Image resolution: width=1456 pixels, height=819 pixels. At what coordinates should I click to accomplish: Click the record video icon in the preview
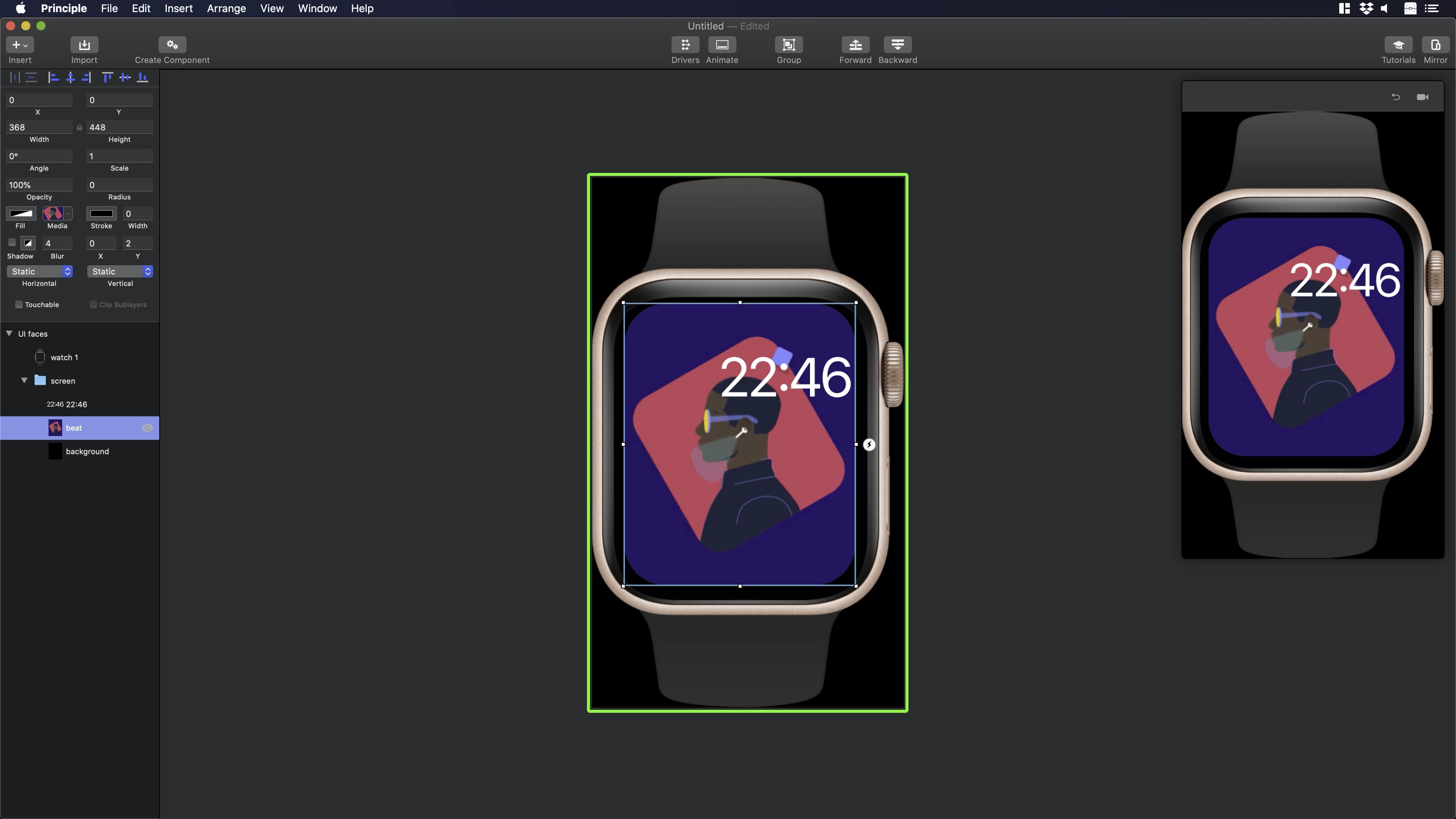[x=1423, y=97]
